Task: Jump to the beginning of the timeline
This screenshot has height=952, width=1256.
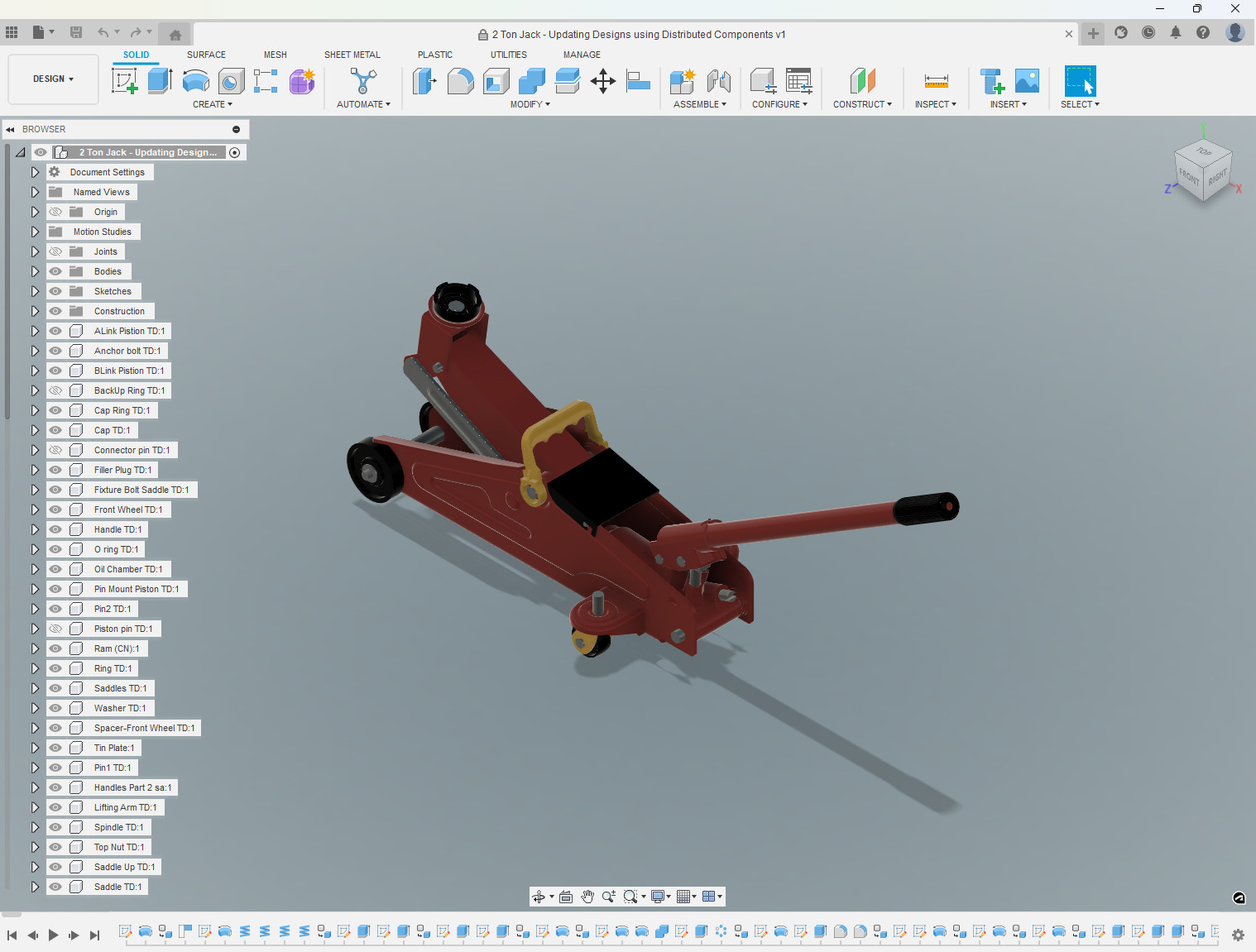Action: point(12,935)
